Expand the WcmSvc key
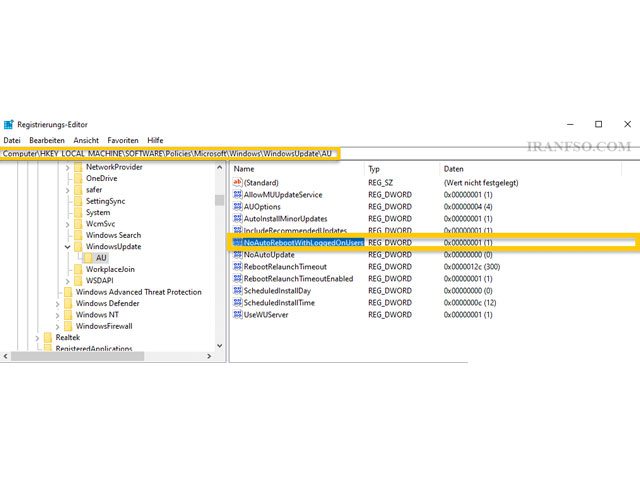 (x=67, y=224)
